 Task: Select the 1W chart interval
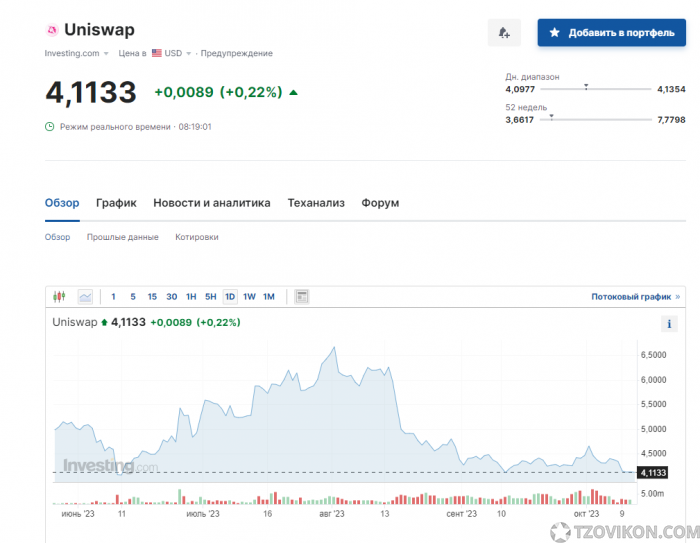249,297
